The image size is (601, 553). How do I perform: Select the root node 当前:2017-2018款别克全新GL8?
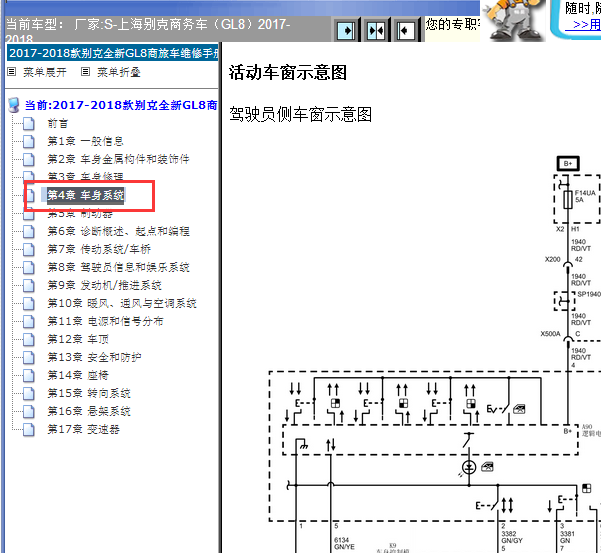(121, 105)
